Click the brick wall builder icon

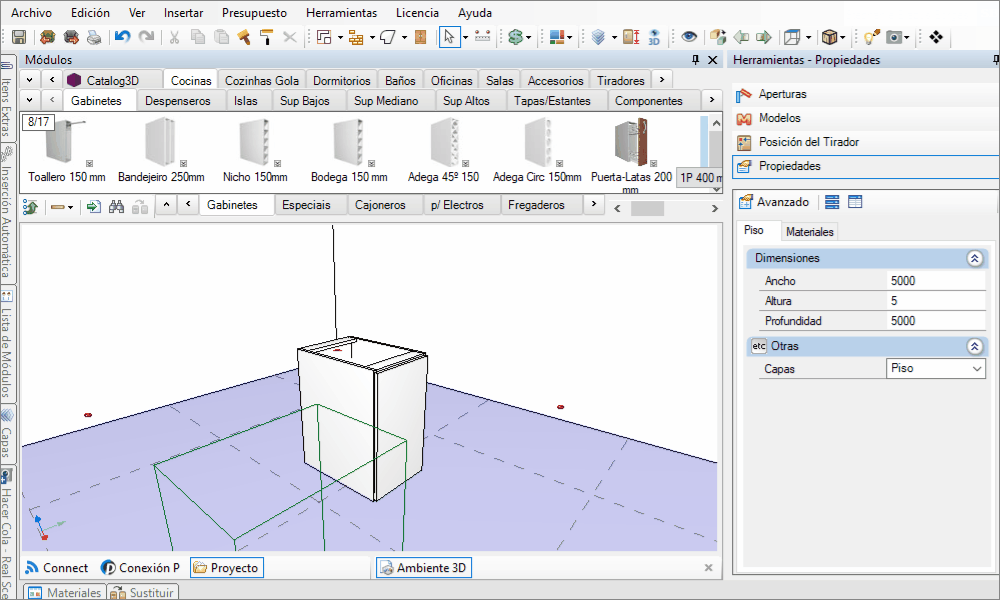pyautogui.click(x=357, y=37)
